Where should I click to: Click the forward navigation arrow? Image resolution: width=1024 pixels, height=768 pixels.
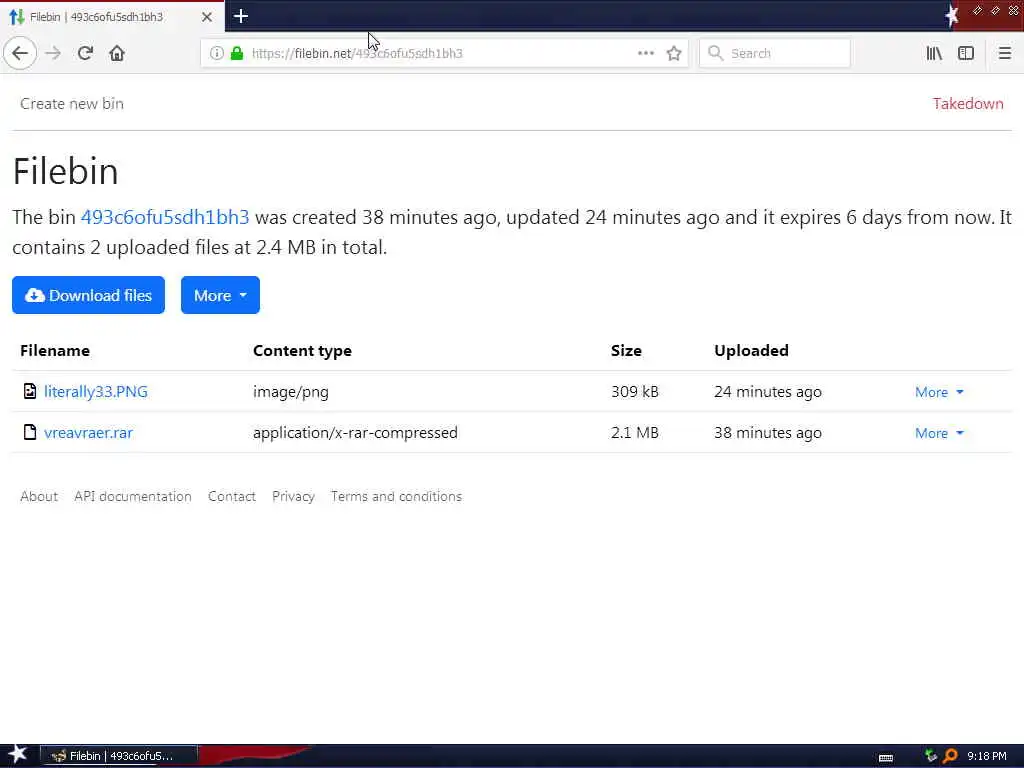tap(53, 53)
